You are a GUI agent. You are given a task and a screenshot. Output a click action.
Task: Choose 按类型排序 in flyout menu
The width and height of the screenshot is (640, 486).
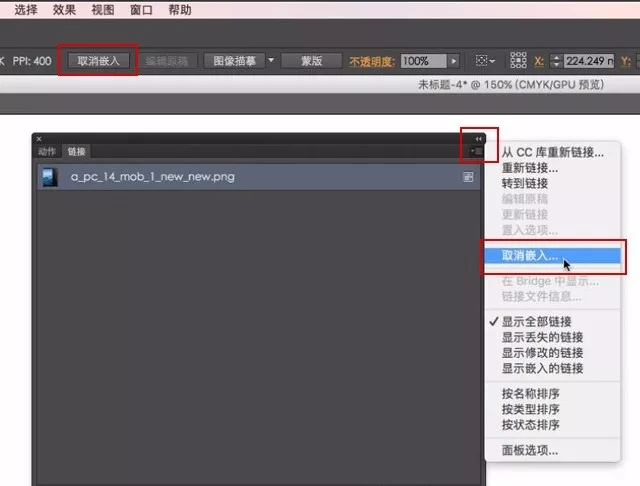point(552,409)
